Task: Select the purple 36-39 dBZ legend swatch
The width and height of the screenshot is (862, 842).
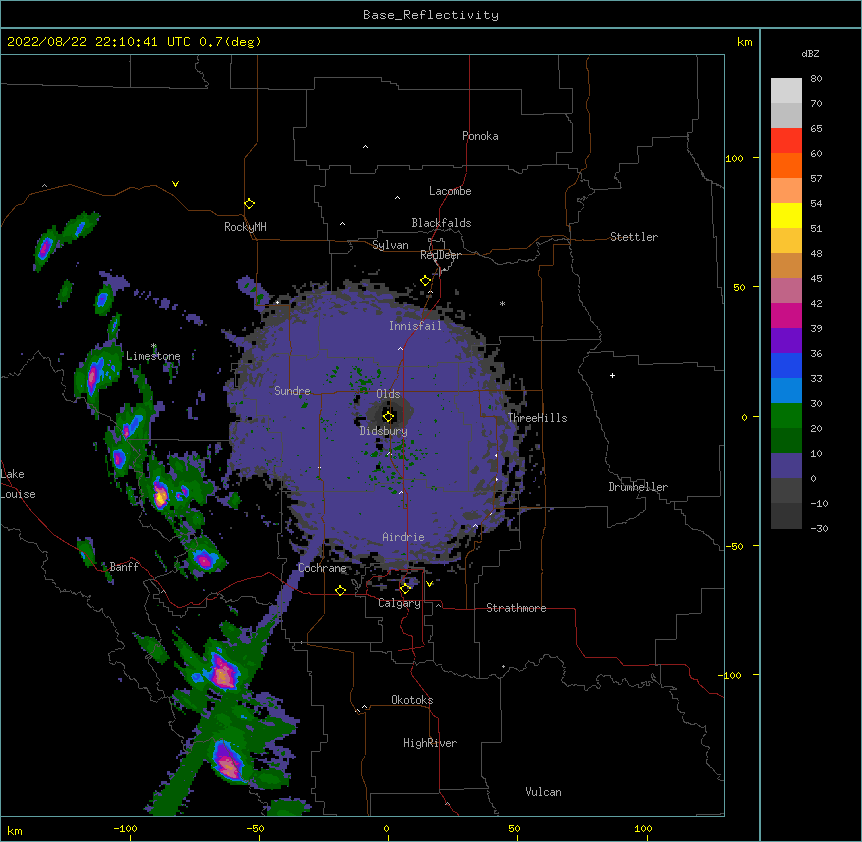Action: point(786,341)
